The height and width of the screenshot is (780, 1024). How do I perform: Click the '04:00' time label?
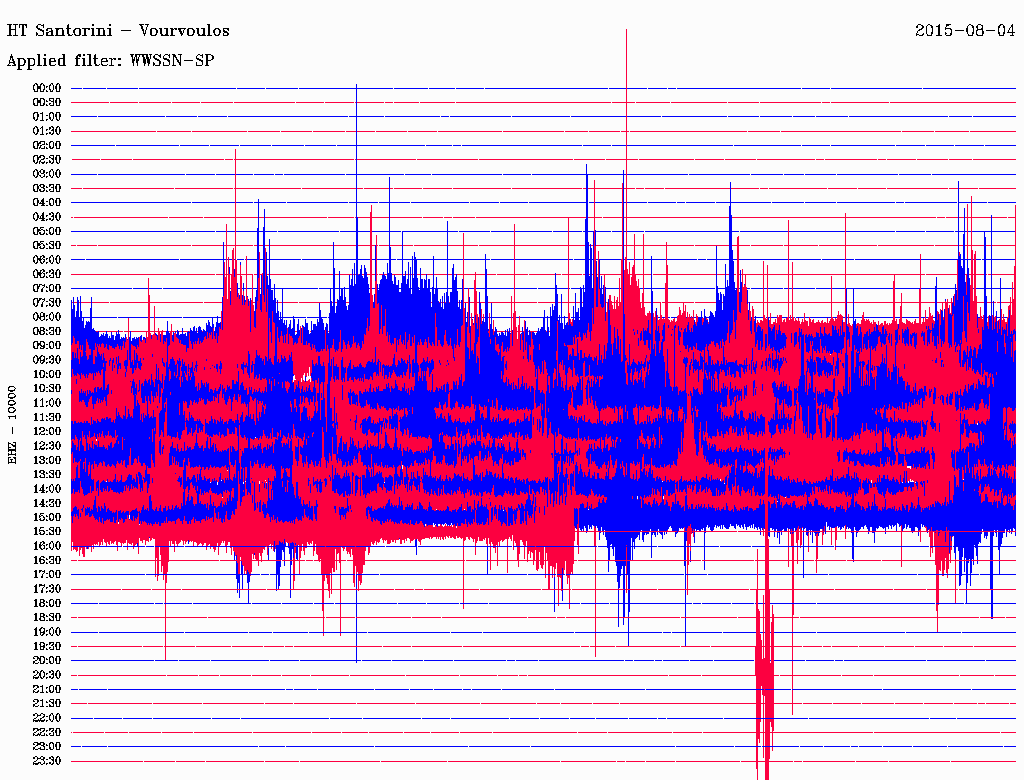pyautogui.click(x=47, y=203)
